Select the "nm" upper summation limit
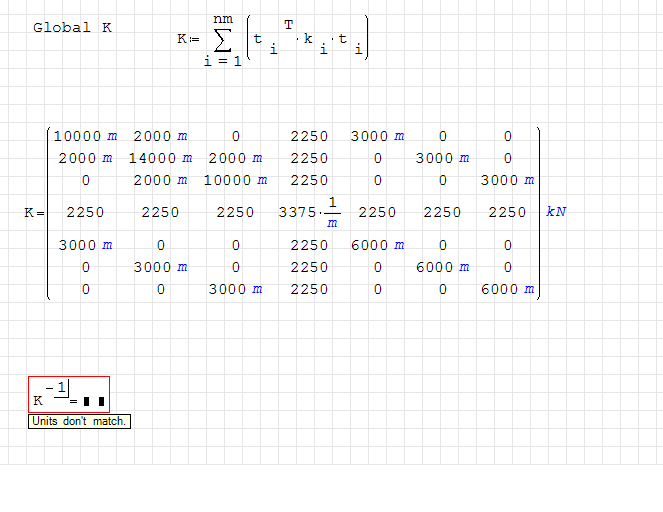Image resolution: width=663 pixels, height=512 pixels. tap(222, 17)
